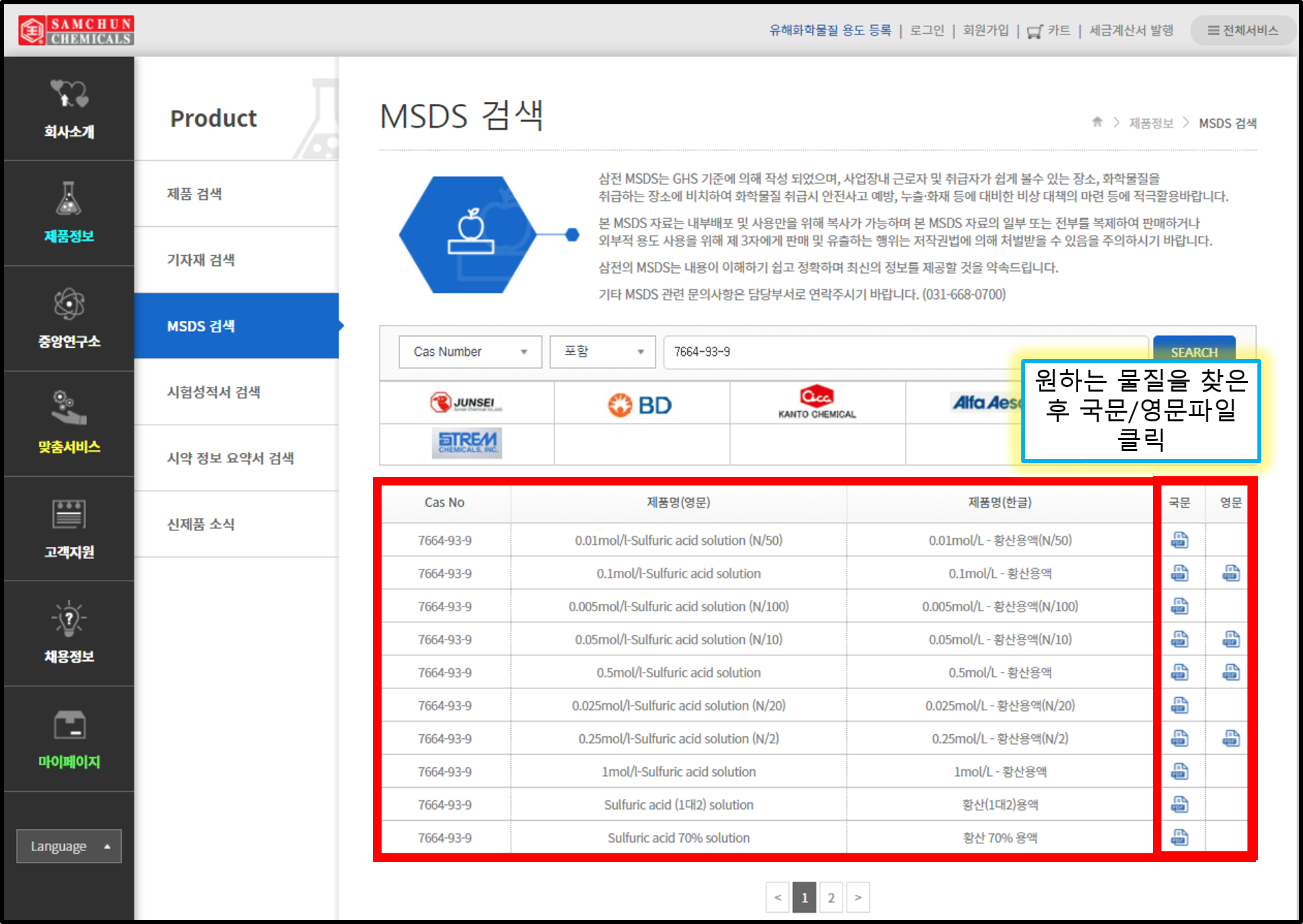Open the Language selector
The image size is (1303, 924).
point(69,846)
